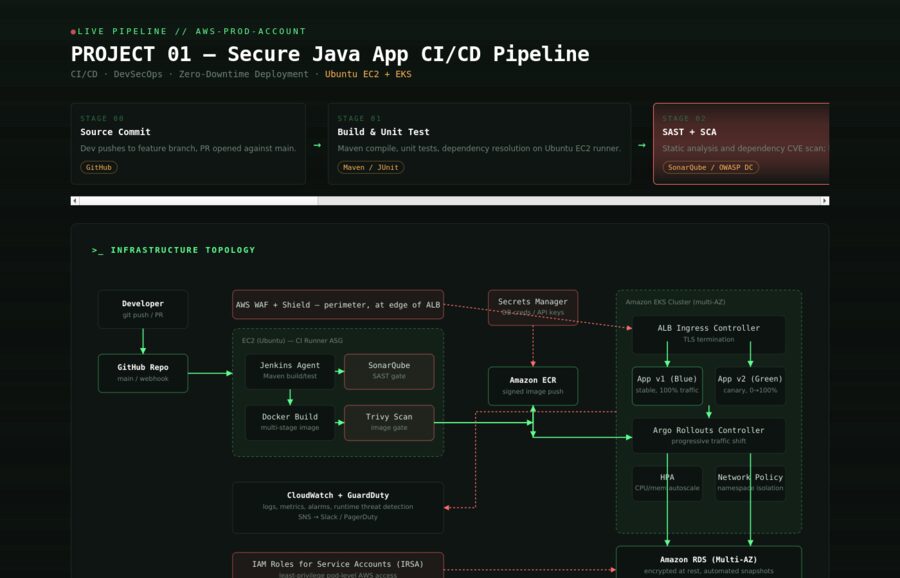
Task: Click the GitHub tag badge
Action: point(99,168)
